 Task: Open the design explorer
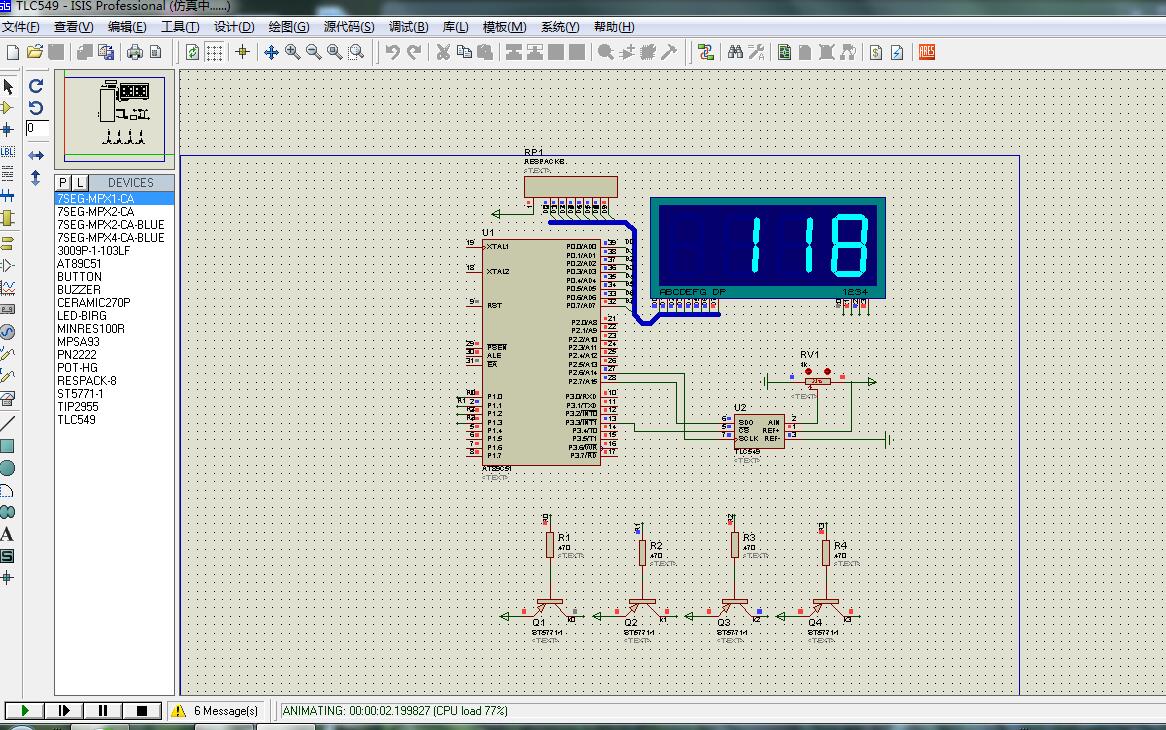tap(785, 52)
